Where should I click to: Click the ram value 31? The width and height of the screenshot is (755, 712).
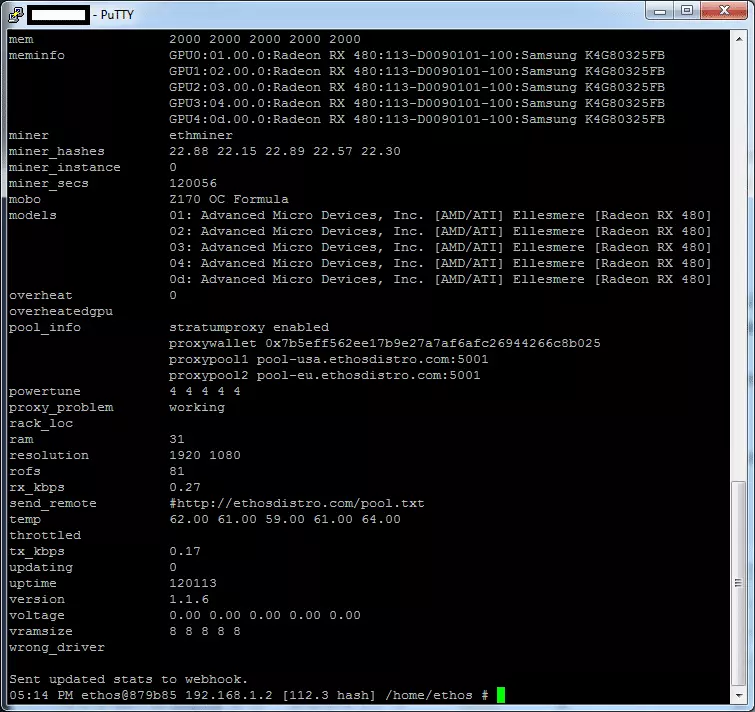tap(177, 439)
